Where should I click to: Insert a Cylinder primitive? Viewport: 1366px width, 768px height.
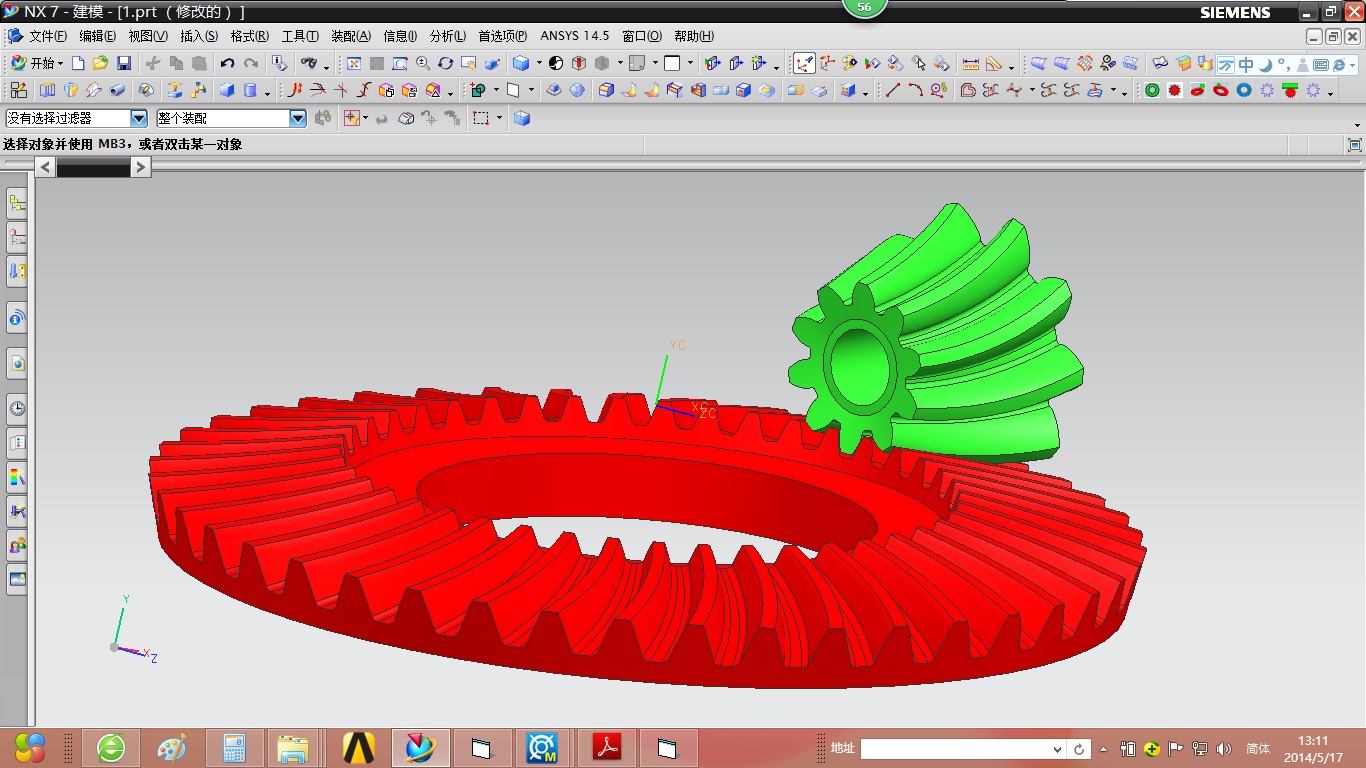(250, 90)
